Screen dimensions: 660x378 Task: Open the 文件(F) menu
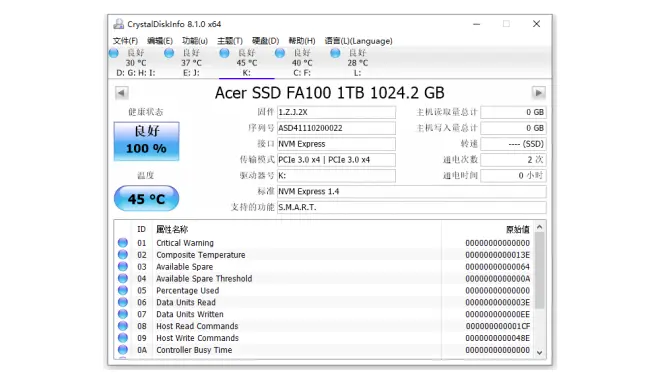pos(125,41)
